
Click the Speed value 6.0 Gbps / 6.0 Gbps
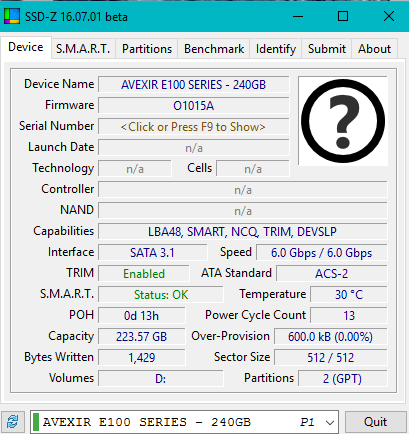click(x=322, y=253)
